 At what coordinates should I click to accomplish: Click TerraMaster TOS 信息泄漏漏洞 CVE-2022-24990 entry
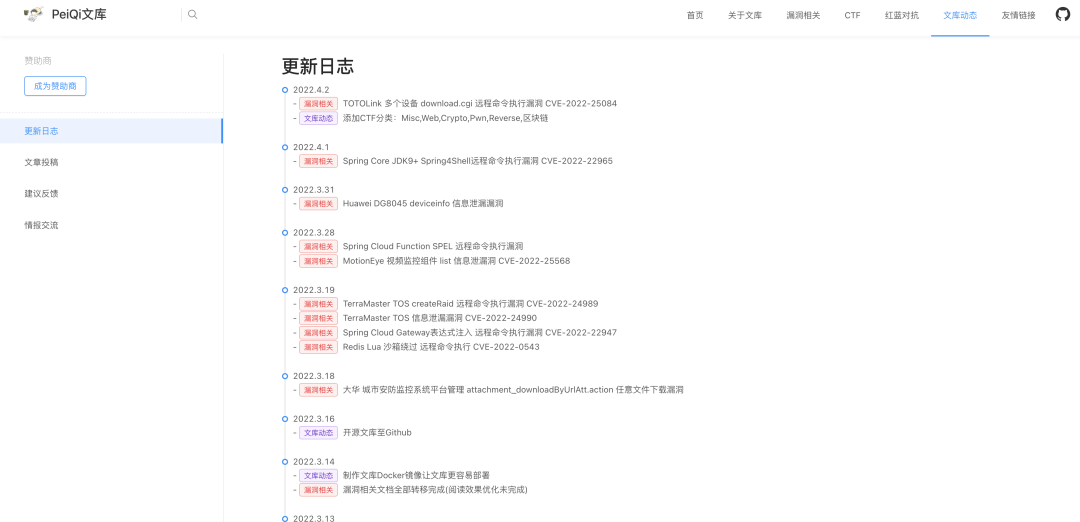[440, 318]
